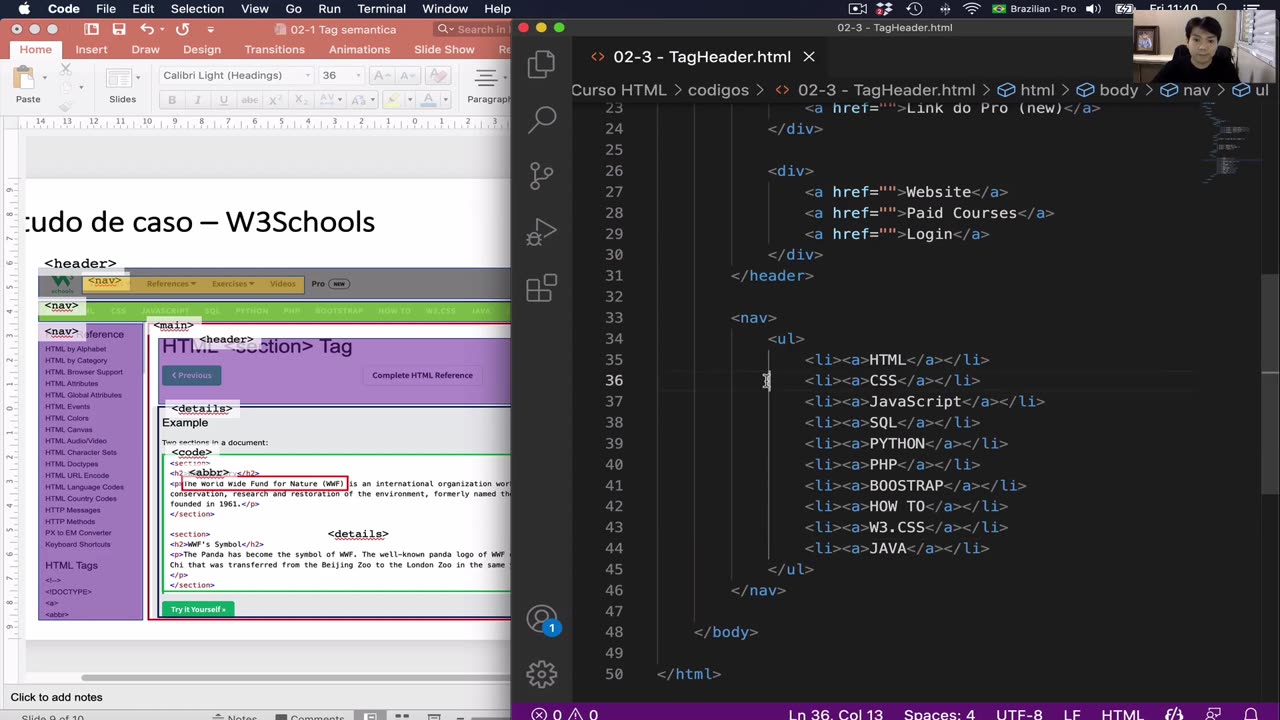Change end of line via LF
This screenshot has width=1280, height=720.
[x=1071, y=713]
